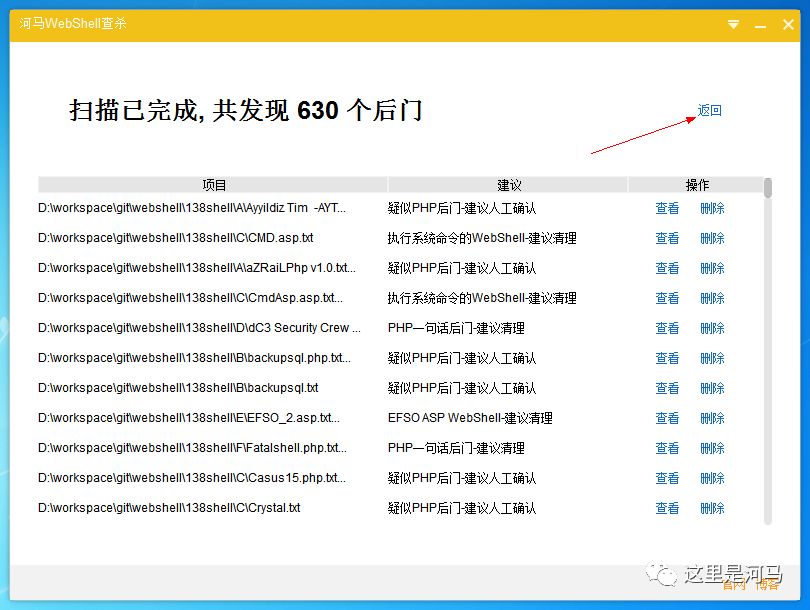The height and width of the screenshot is (610, 810).
Task: Select the path ending in Ayyildiz Tim -AYT
Action: [192, 208]
